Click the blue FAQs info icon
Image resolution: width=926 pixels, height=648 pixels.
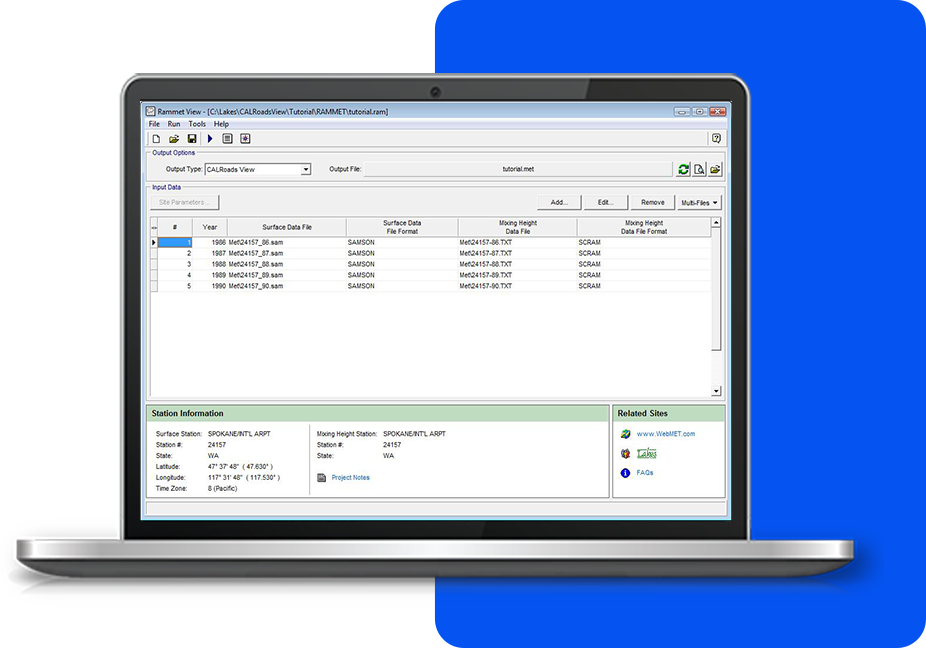pyautogui.click(x=625, y=473)
